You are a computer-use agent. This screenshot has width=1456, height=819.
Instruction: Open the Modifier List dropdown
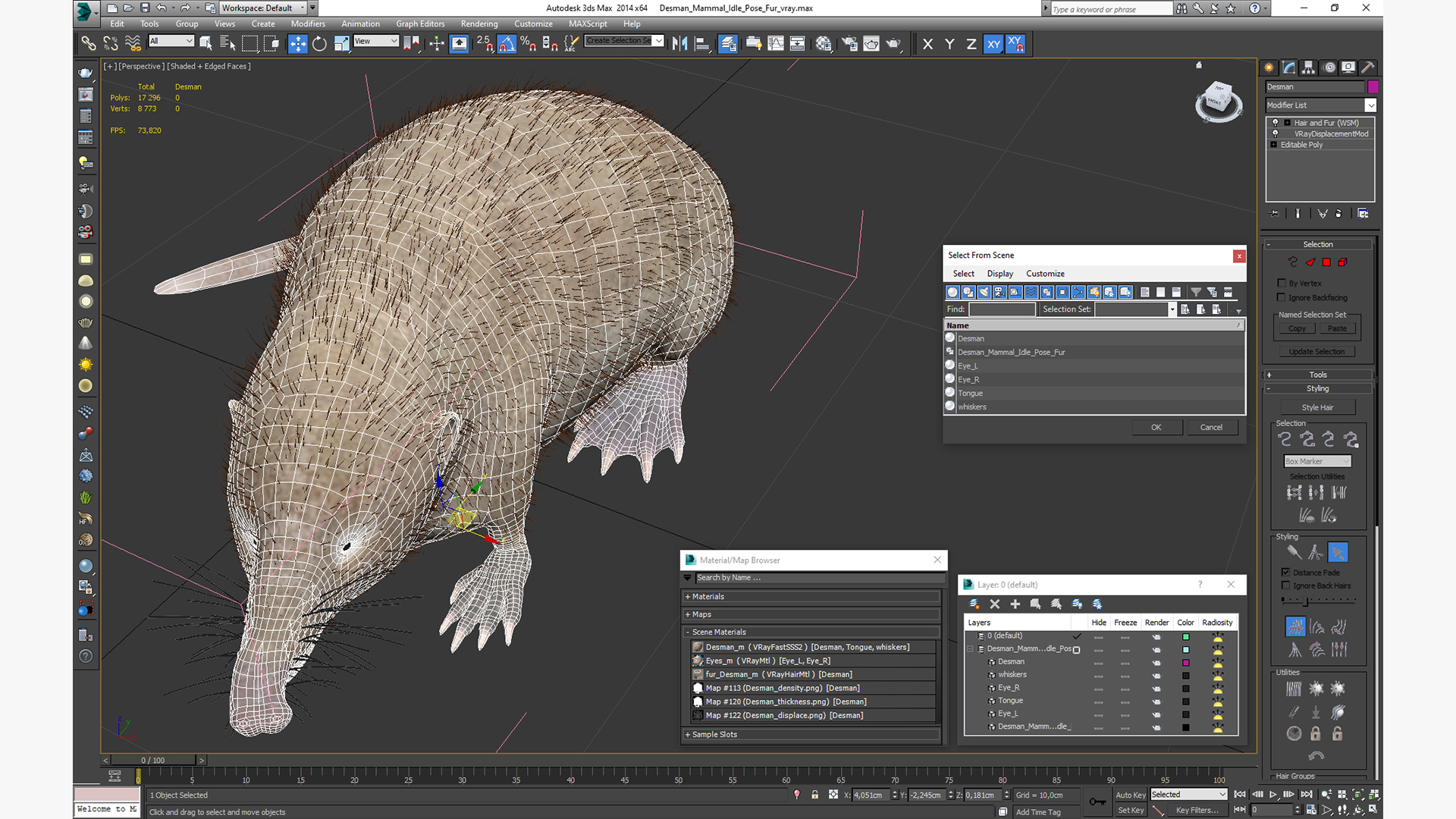[1370, 105]
